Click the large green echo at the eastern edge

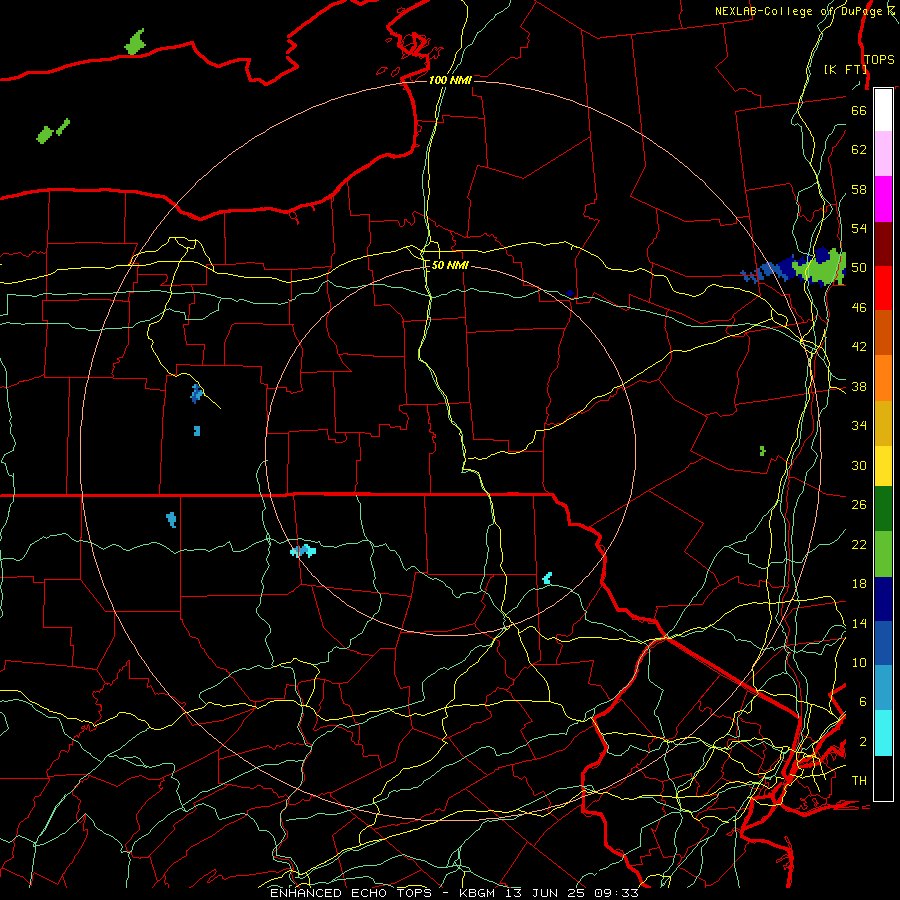[x=824, y=266]
